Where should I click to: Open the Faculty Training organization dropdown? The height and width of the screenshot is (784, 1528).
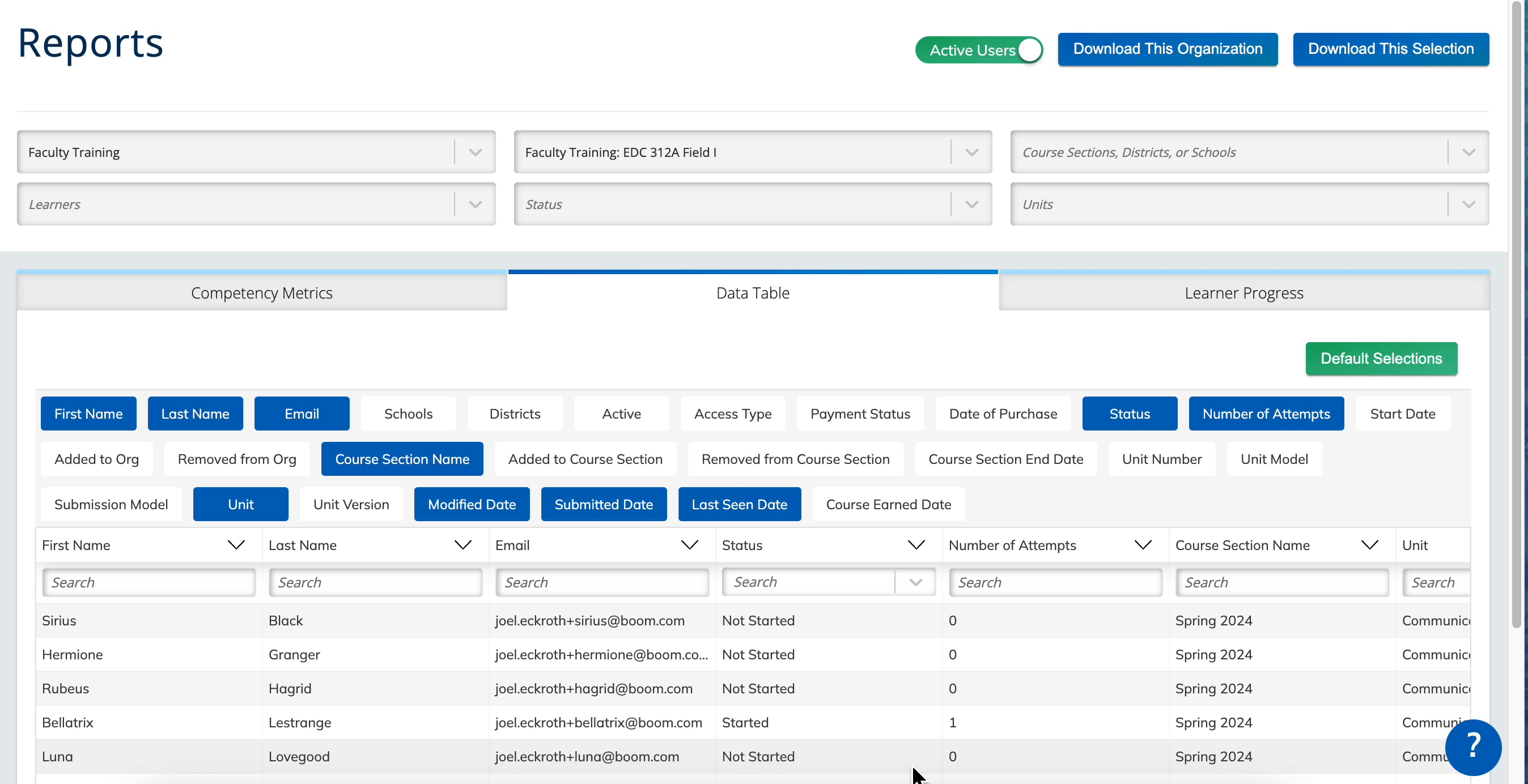(256, 152)
